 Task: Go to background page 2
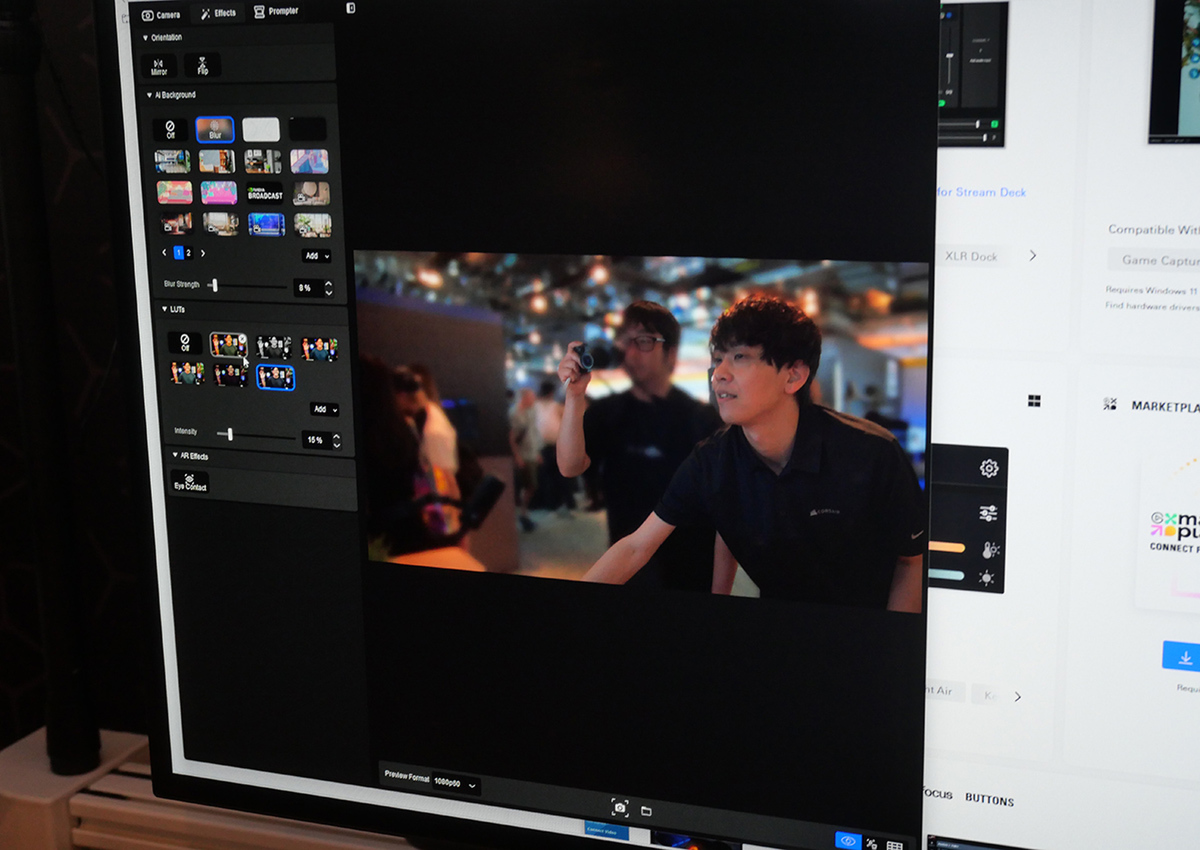189,253
